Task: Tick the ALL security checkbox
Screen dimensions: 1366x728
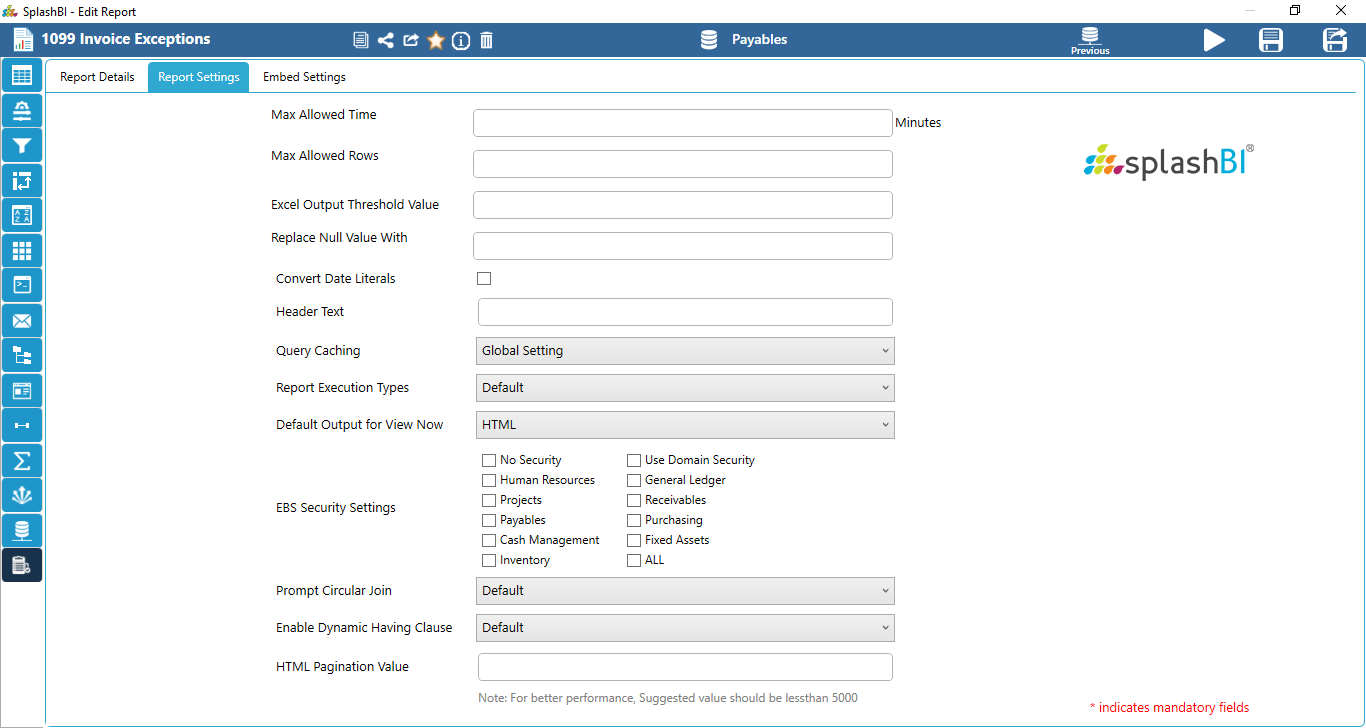Action: (634, 560)
